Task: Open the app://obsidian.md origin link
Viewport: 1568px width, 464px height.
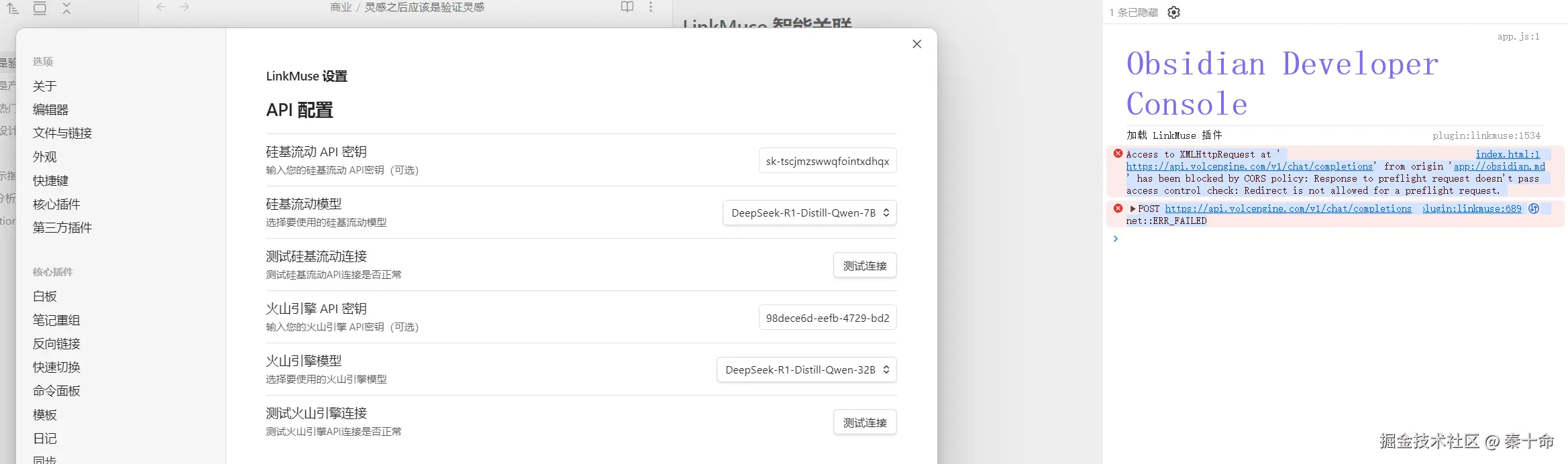Action: coord(1500,166)
